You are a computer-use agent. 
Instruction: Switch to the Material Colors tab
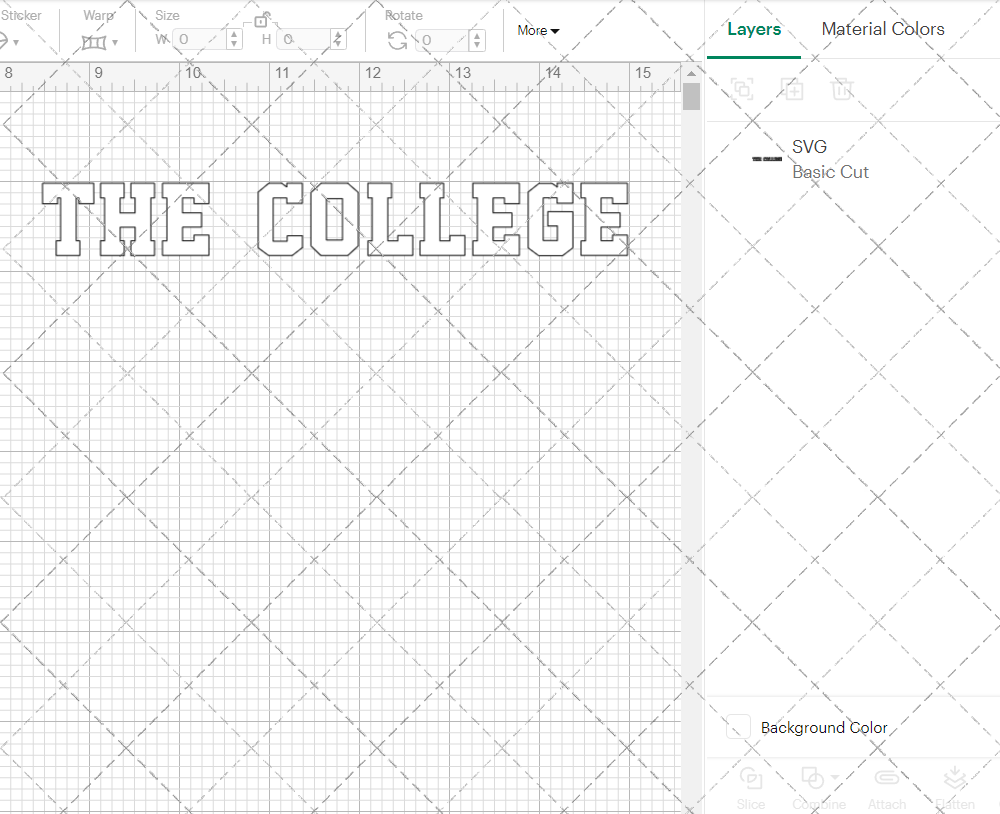[883, 29]
